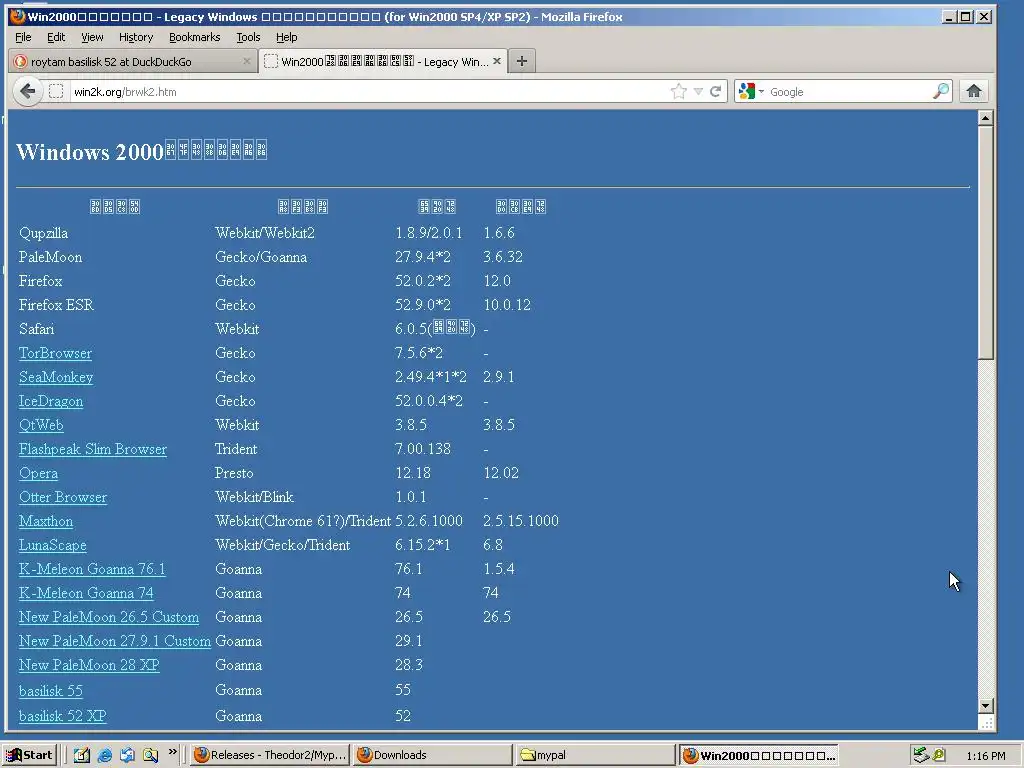1024x768 pixels.
Task: Click the site identity icon in URL bar
Action: click(x=56, y=91)
